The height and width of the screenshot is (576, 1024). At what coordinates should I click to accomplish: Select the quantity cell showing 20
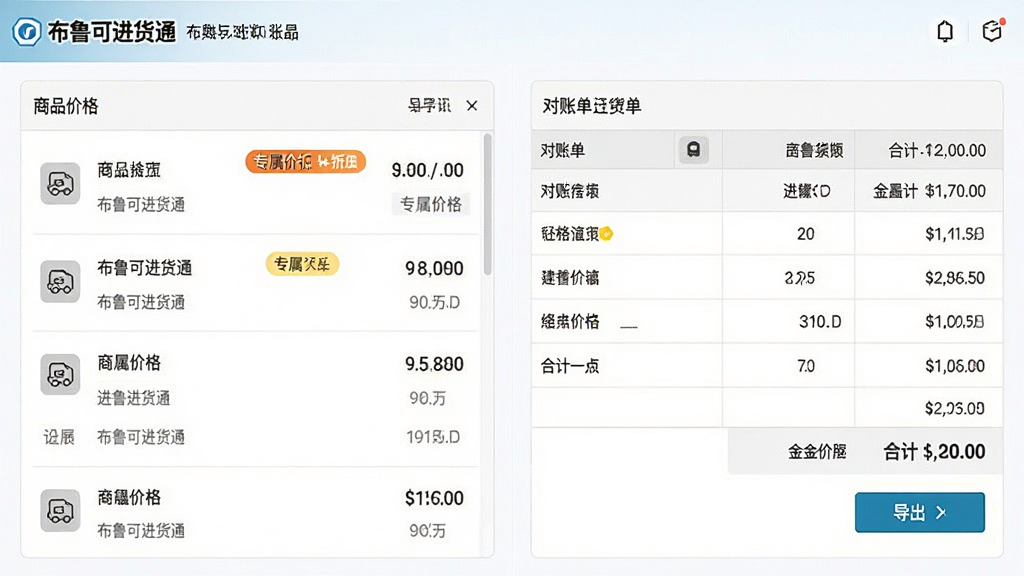(788, 233)
